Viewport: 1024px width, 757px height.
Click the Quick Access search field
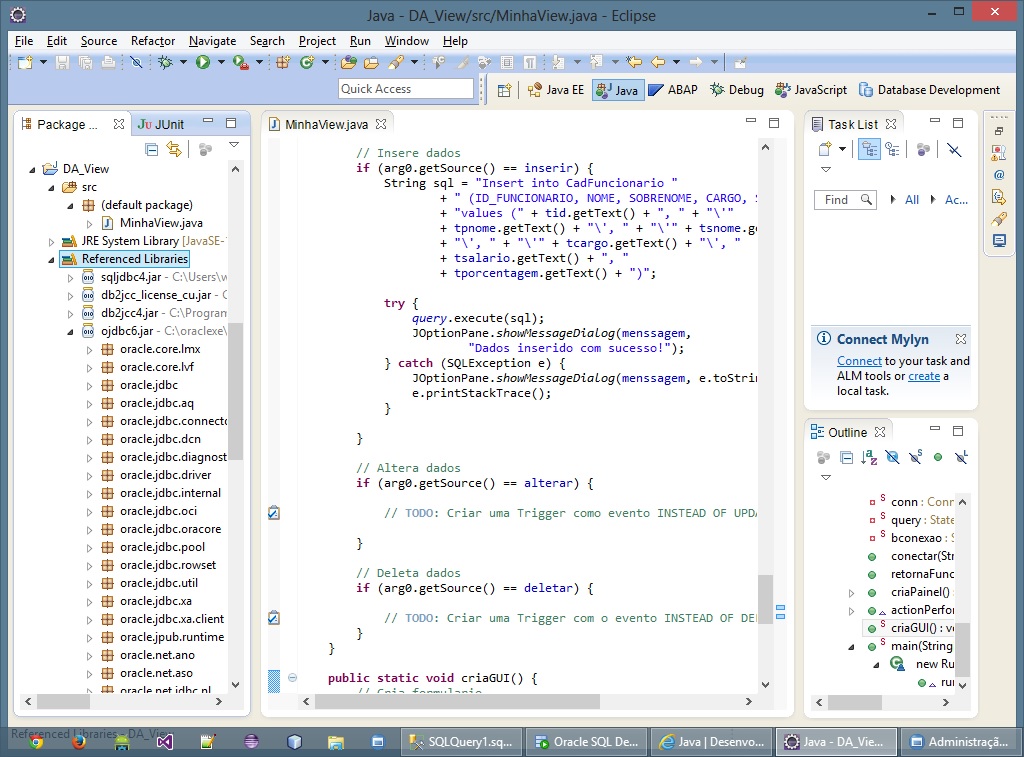(405, 89)
